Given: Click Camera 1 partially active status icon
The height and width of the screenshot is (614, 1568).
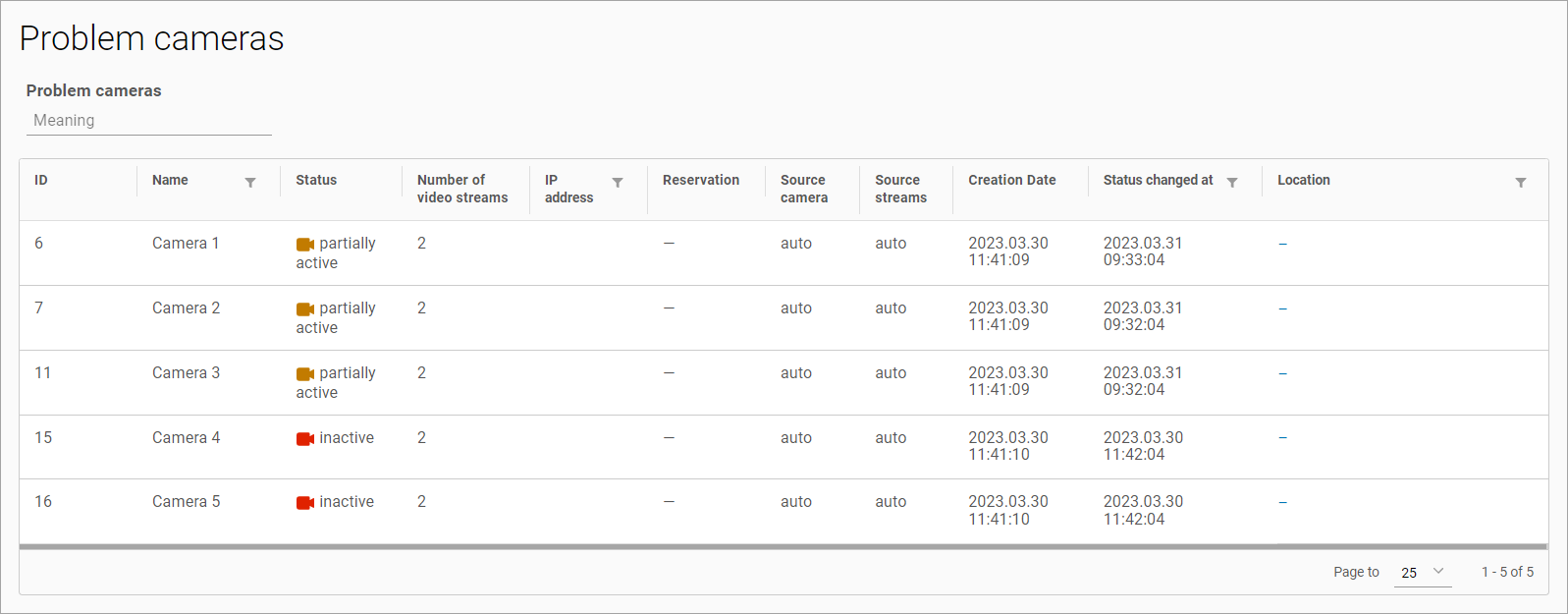Looking at the screenshot, I should coord(305,244).
